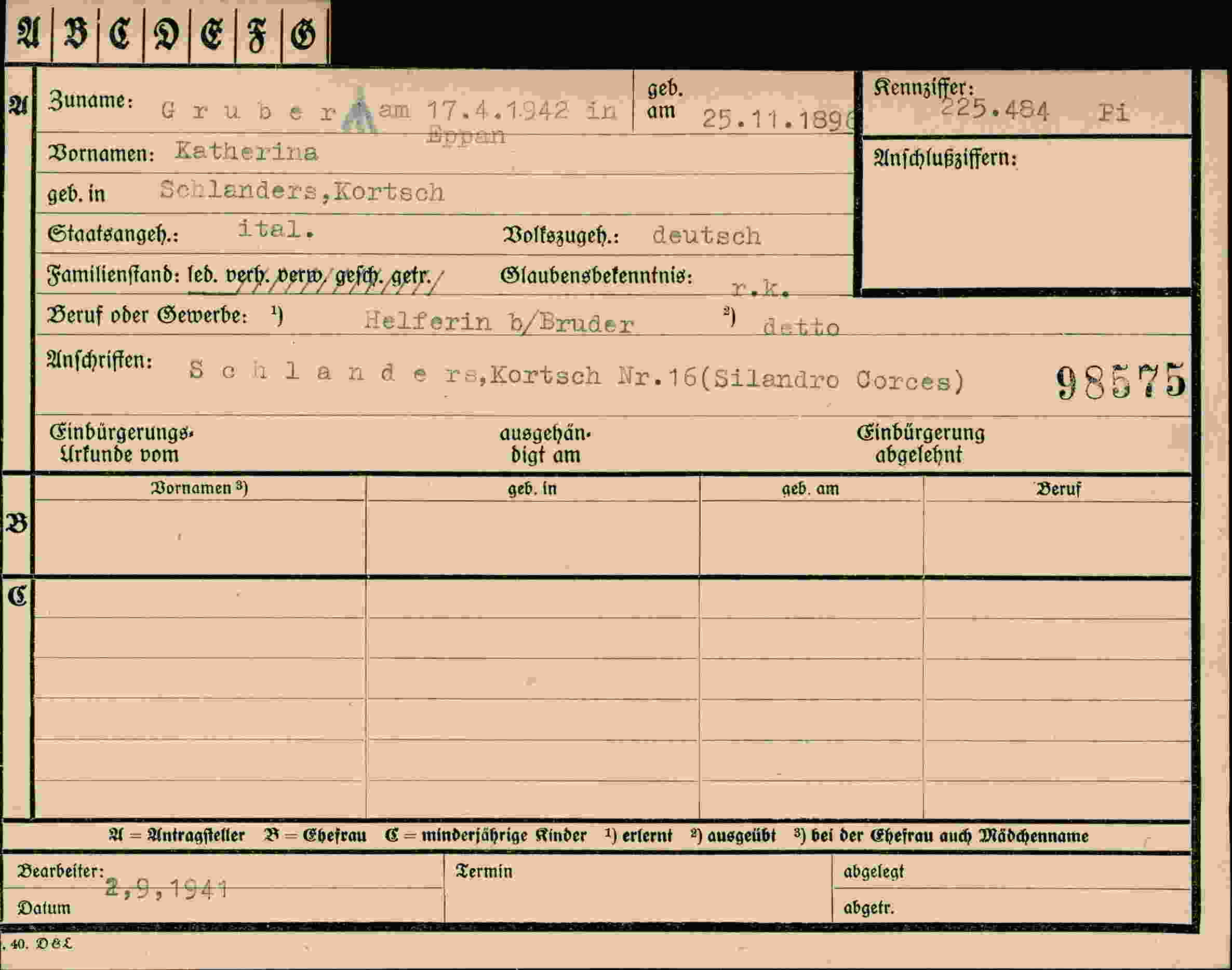
Task: Click the birthplace value 'Schlanders,Kortsch'
Action: [x=302, y=191]
